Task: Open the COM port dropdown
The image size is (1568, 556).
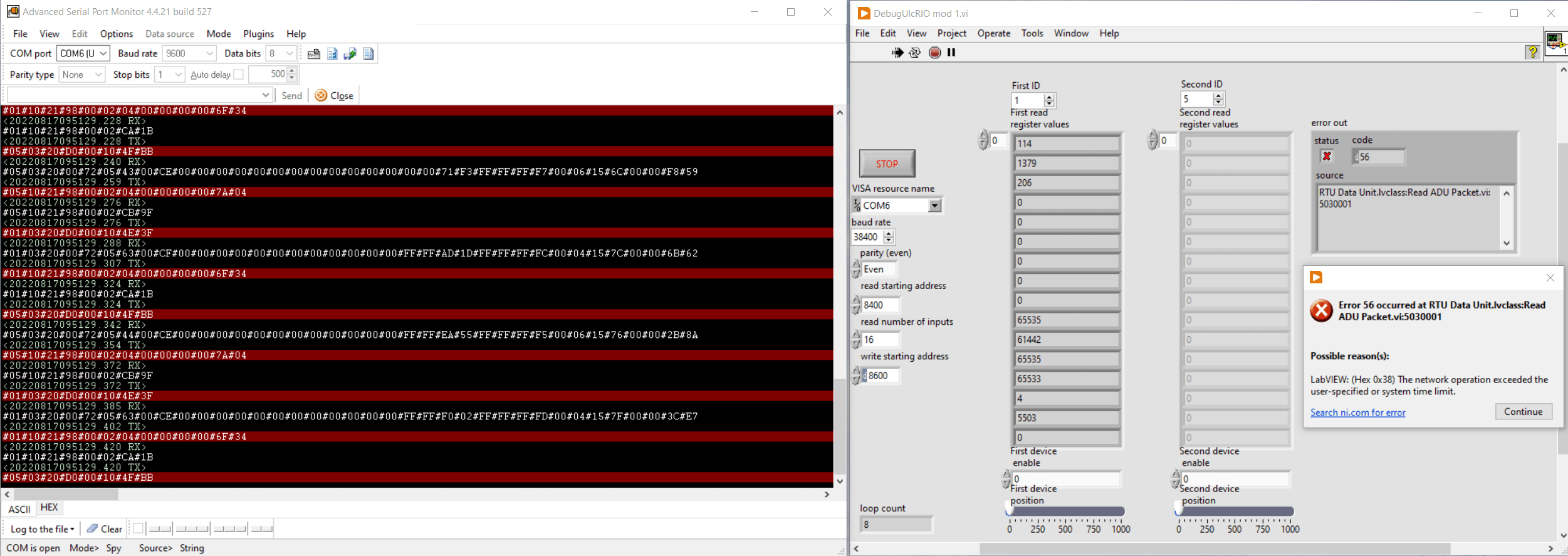Action: click(x=103, y=54)
